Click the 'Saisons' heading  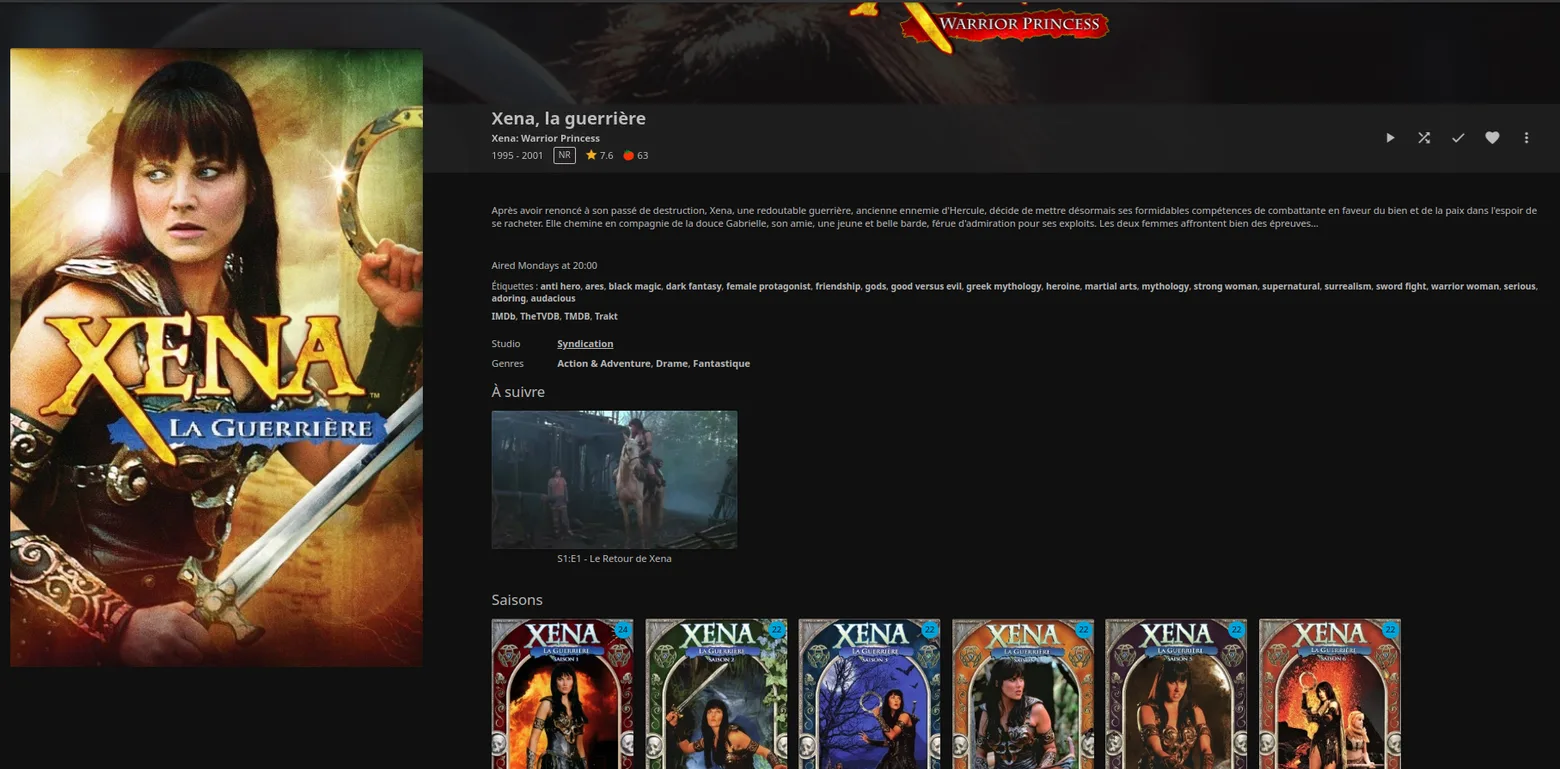517,600
